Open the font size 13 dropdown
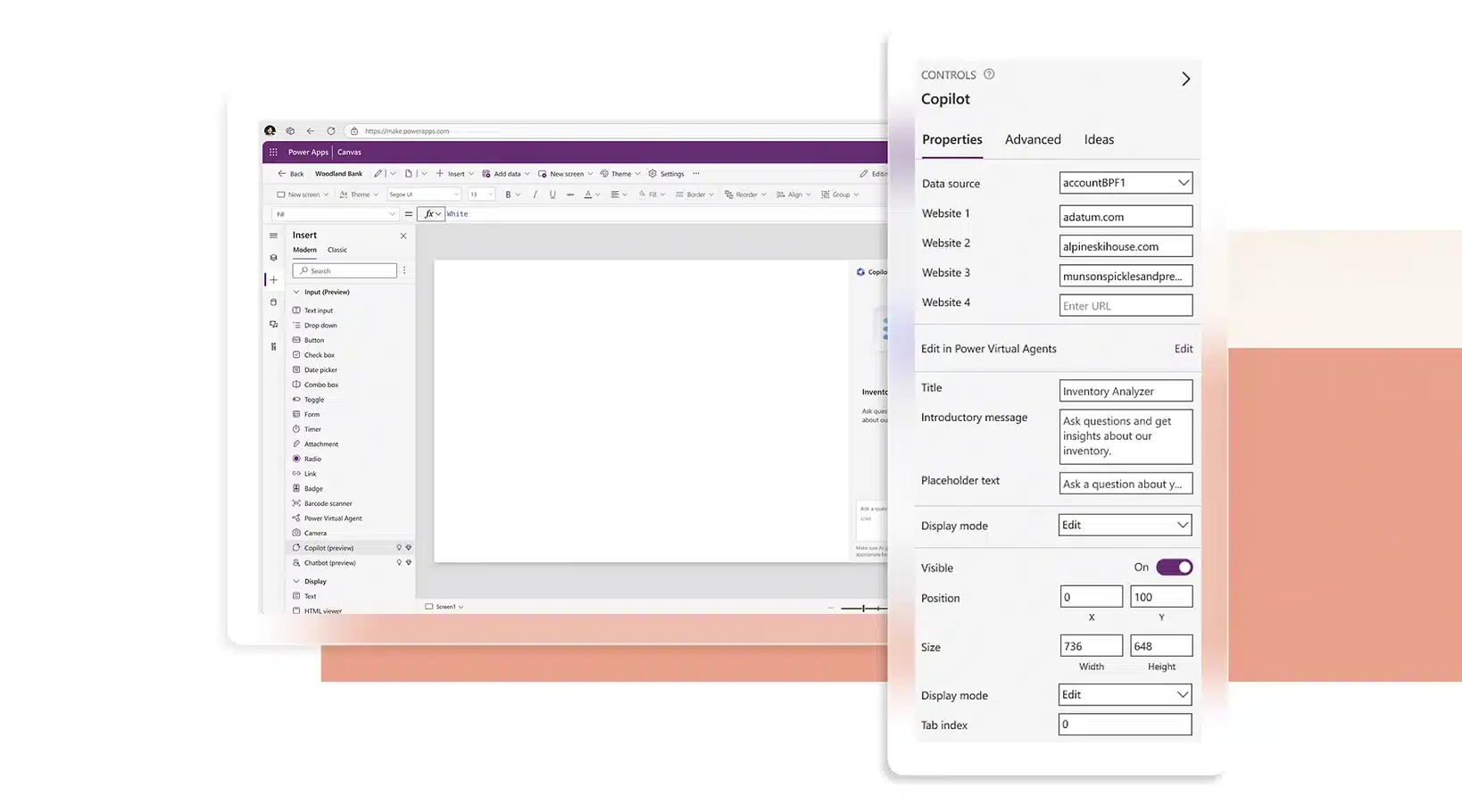This screenshot has width=1462, height=812. [481, 195]
